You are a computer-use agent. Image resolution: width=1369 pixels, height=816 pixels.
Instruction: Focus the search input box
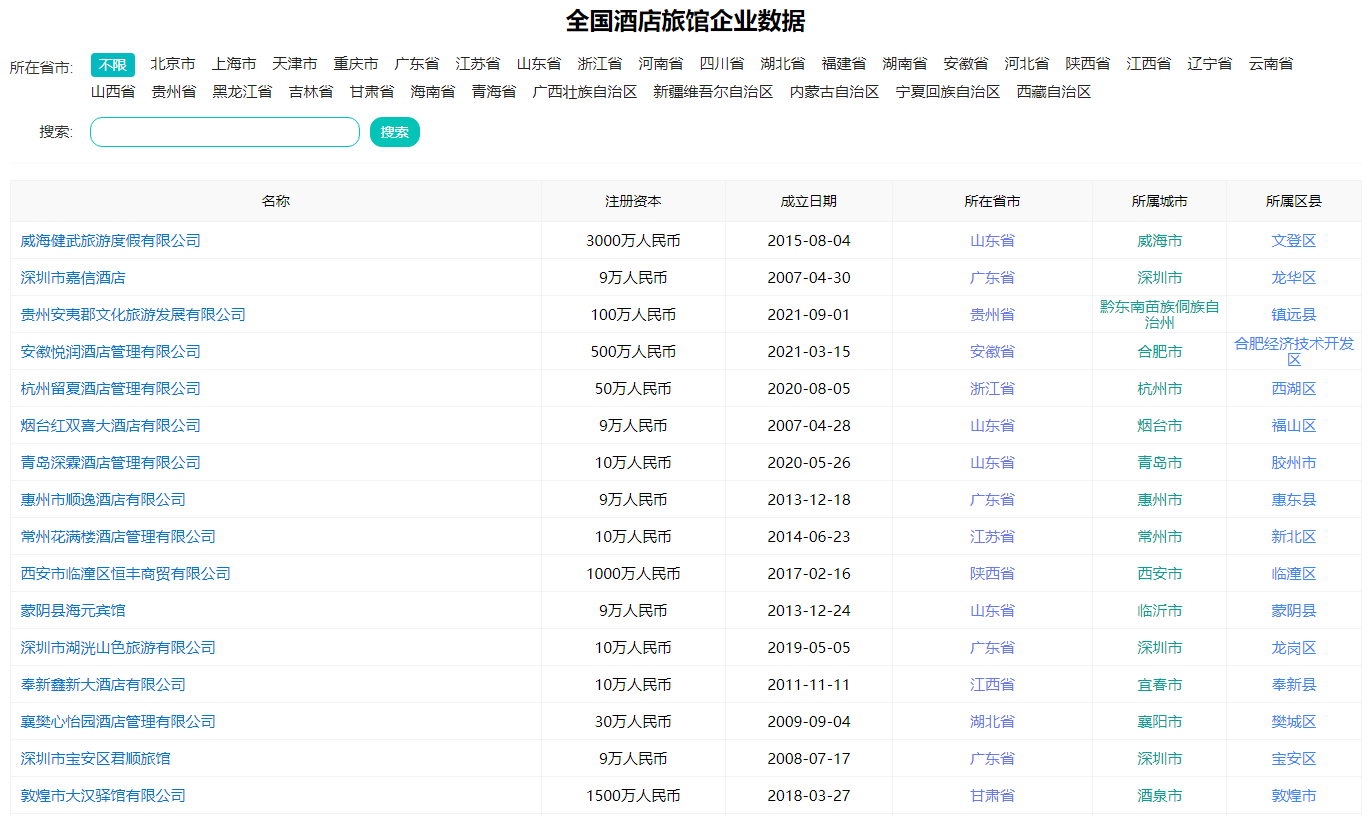225,132
